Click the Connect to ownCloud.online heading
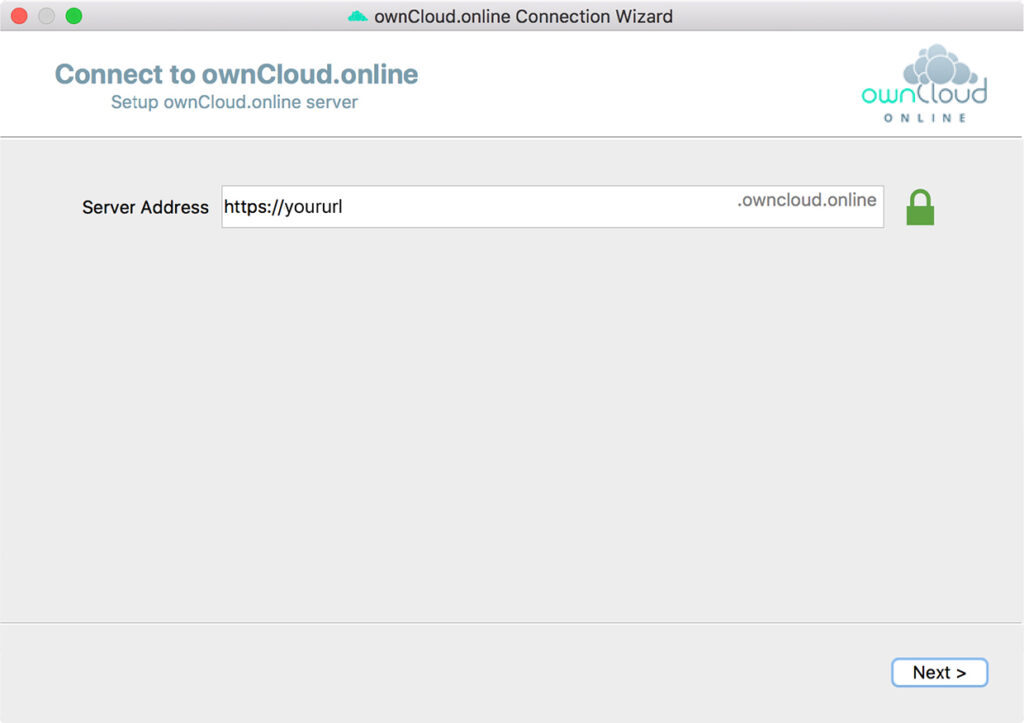Screen dimensions: 1024x723 point(236,74)
